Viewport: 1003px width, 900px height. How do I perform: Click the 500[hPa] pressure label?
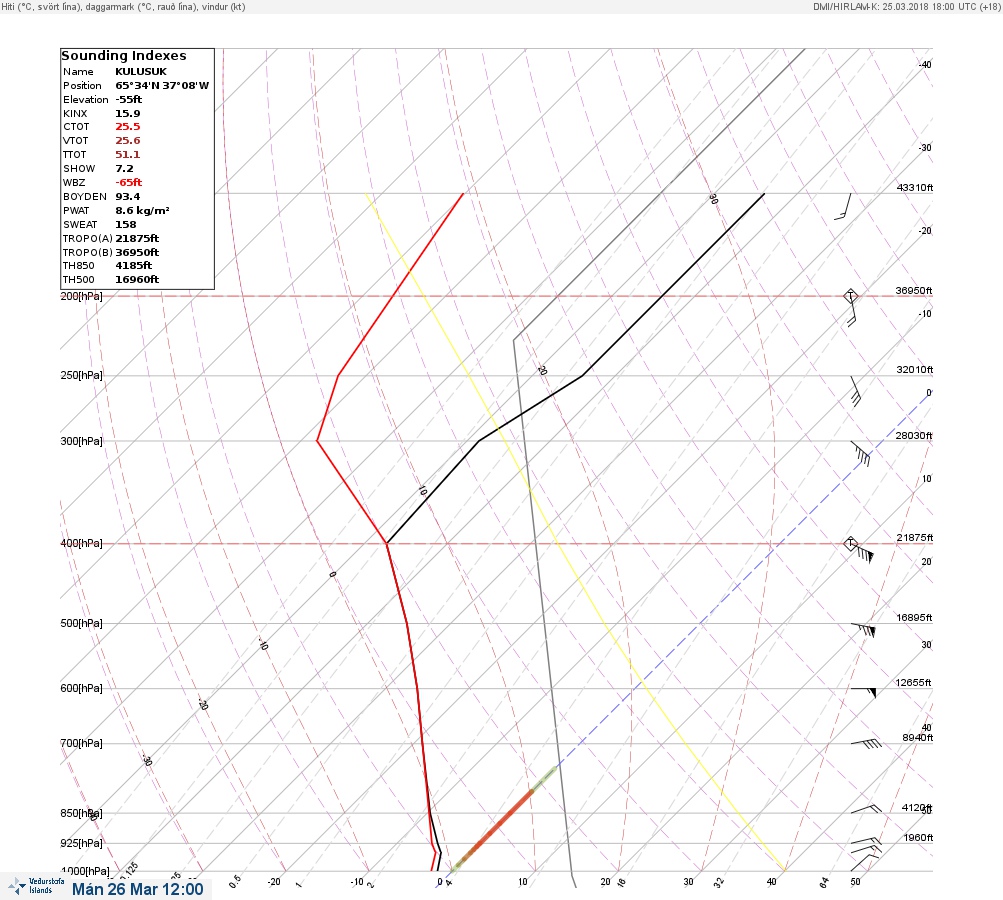click(81, 623)
